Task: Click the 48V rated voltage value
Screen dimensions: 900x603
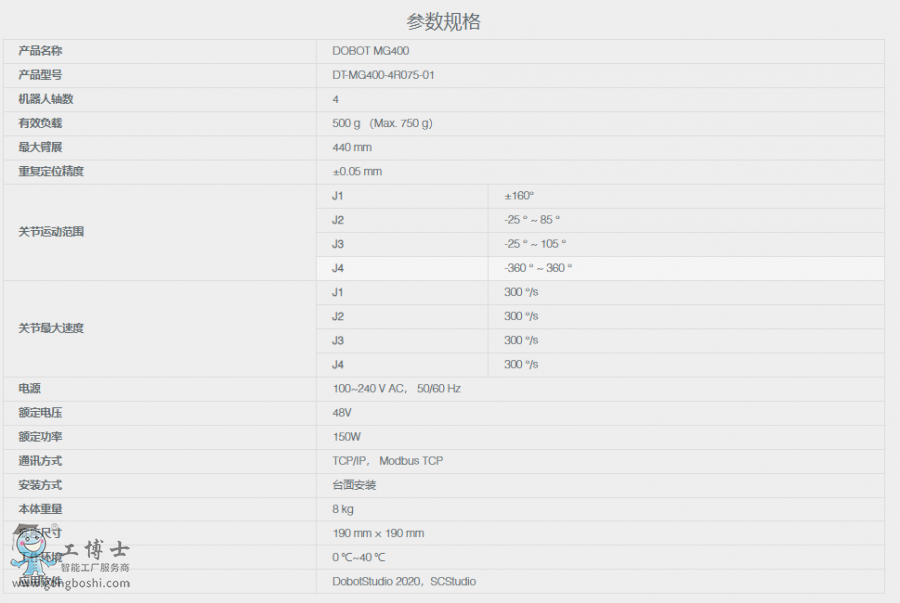Action: coord(342,413)
